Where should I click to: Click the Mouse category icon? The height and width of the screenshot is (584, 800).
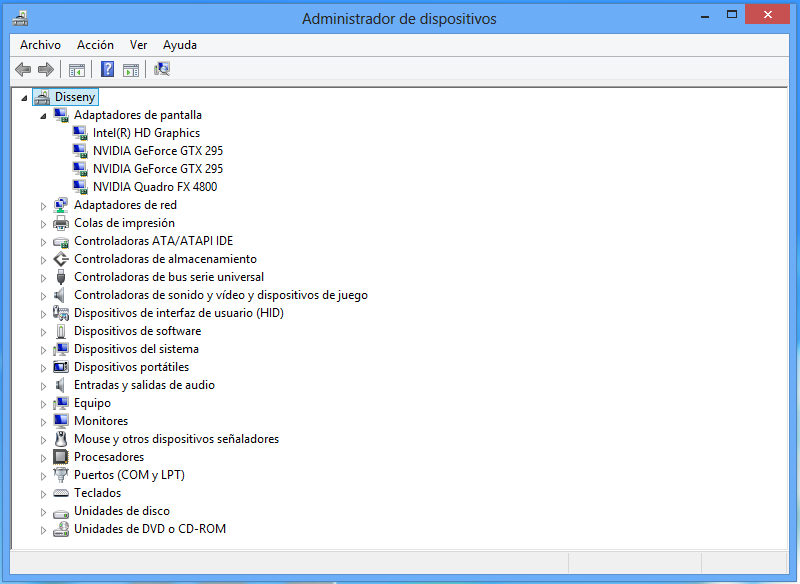[61, 439]
